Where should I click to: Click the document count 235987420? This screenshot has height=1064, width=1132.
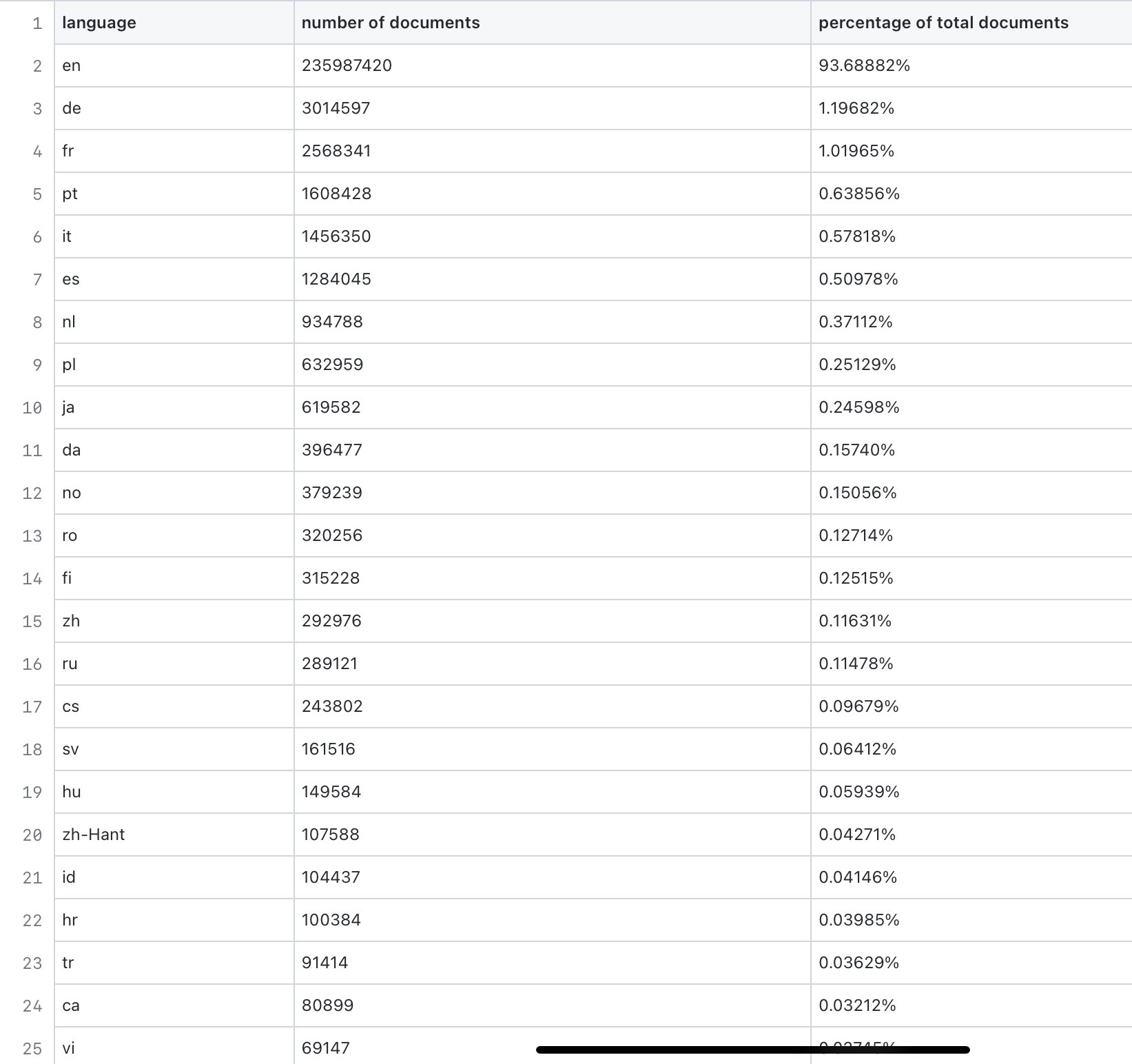[x=347, y=65]
